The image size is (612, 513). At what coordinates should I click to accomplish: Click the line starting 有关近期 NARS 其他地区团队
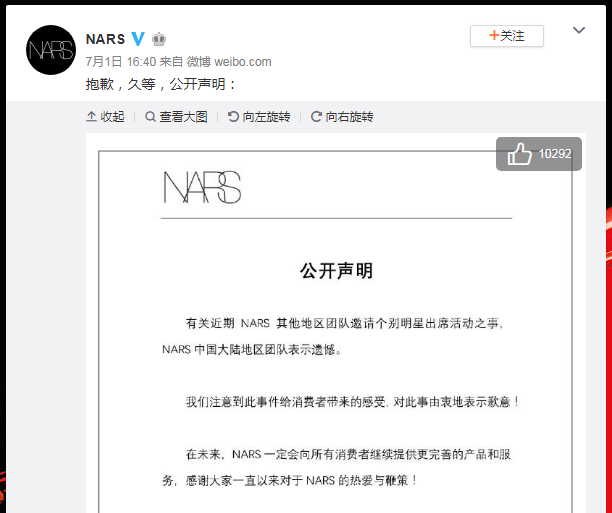[344, 323]
